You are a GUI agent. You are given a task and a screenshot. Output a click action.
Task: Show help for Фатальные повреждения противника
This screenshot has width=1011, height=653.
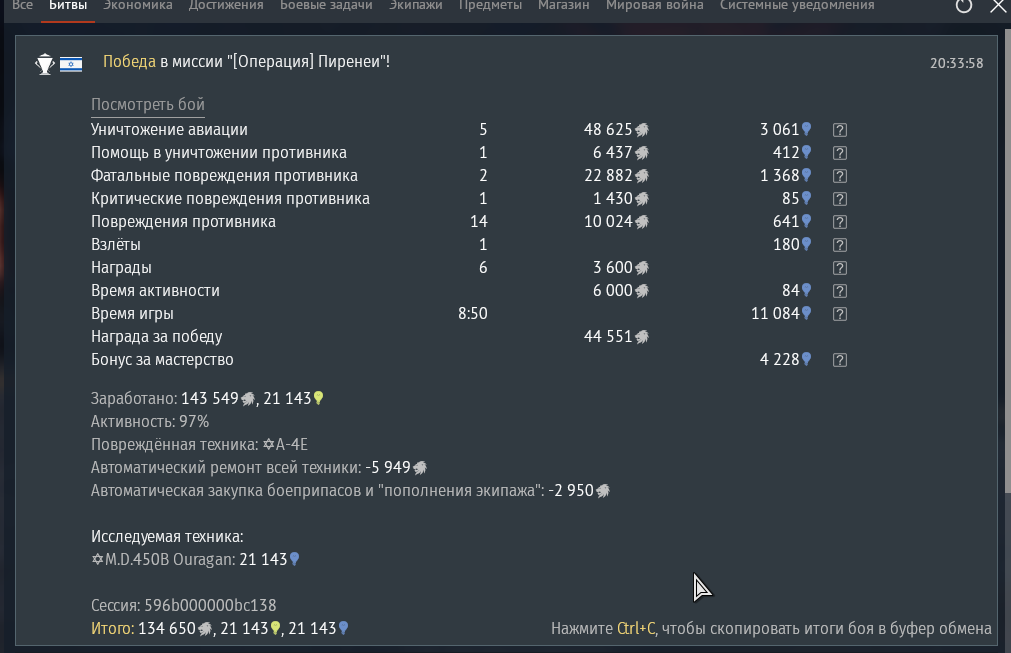(840, 176)
